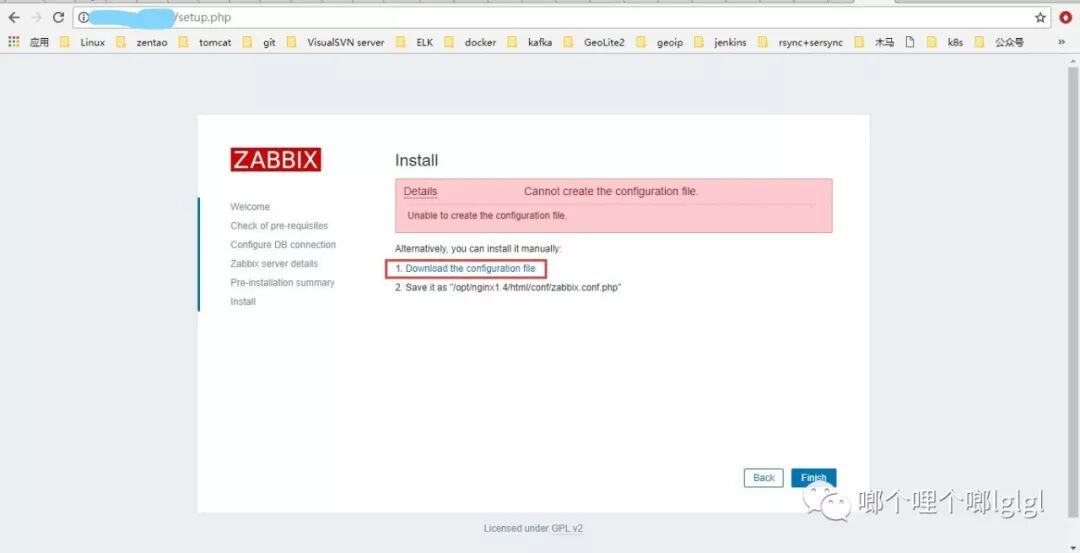Click the Finish button
This screenshot has height=553, width=1080.
coord(813,478)
